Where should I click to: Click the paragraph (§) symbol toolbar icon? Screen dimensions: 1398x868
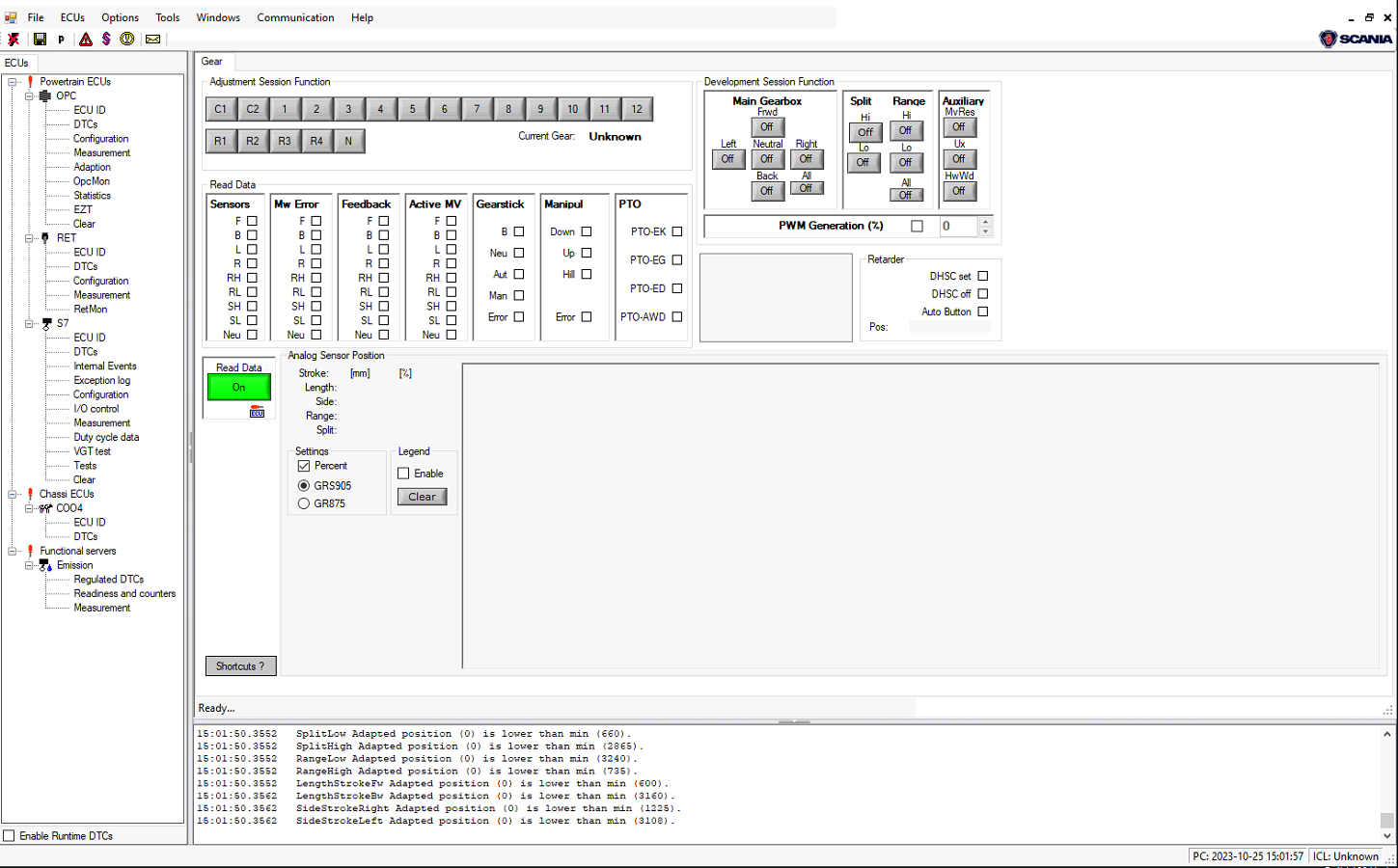[107, 39]
